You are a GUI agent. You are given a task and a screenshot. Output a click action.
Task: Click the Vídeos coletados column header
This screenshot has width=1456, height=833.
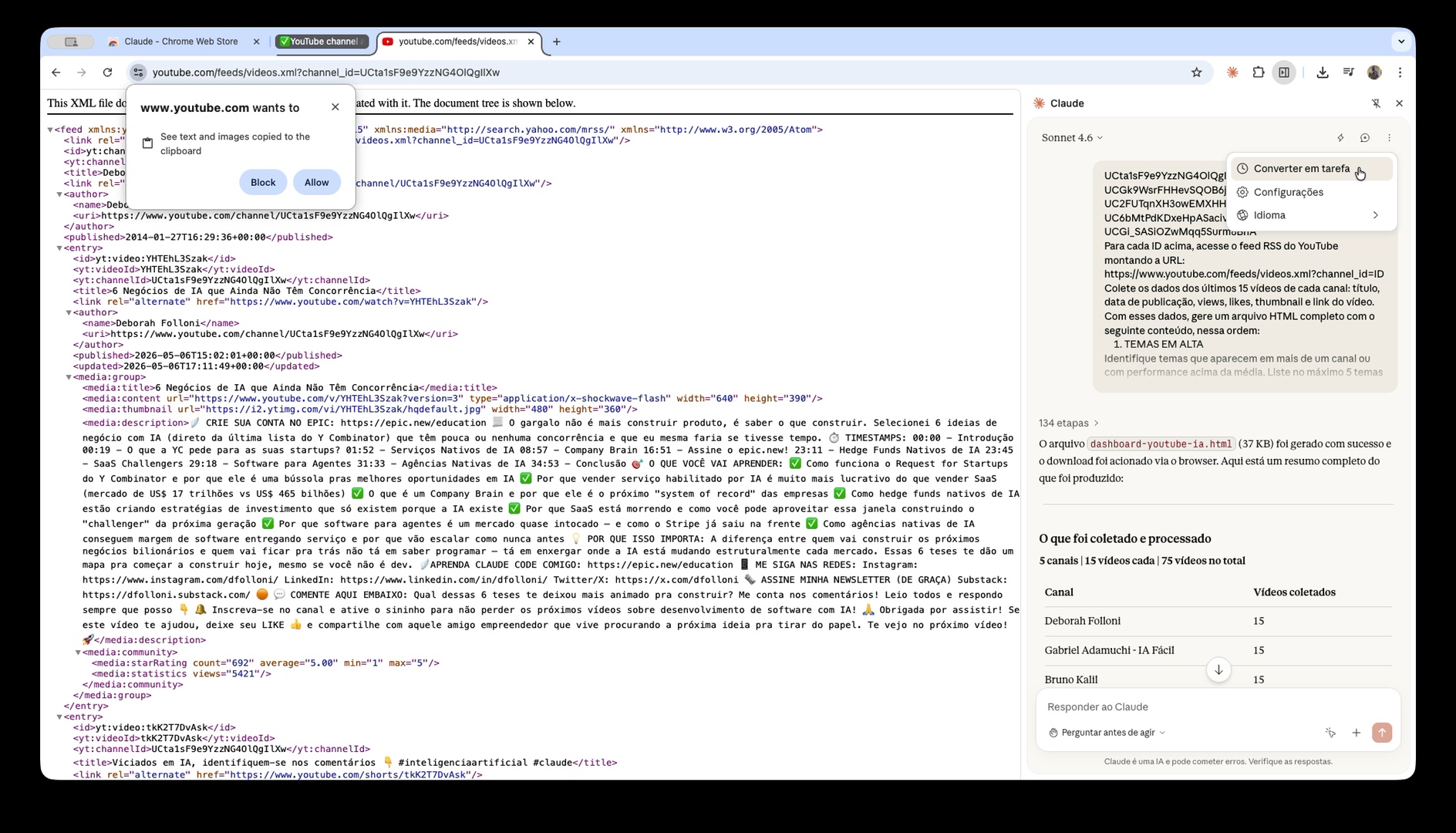point(1294,592)
